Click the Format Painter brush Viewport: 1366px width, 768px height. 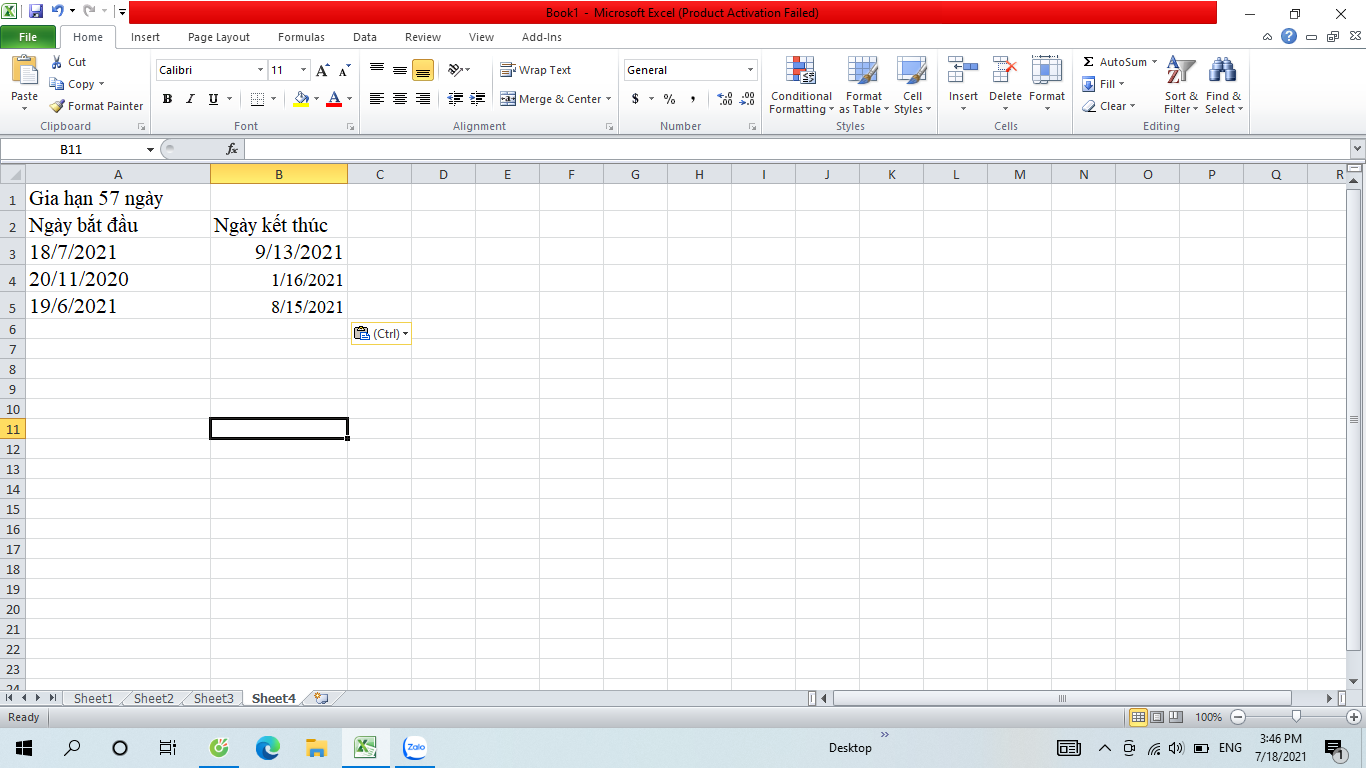tap(57, 106)
